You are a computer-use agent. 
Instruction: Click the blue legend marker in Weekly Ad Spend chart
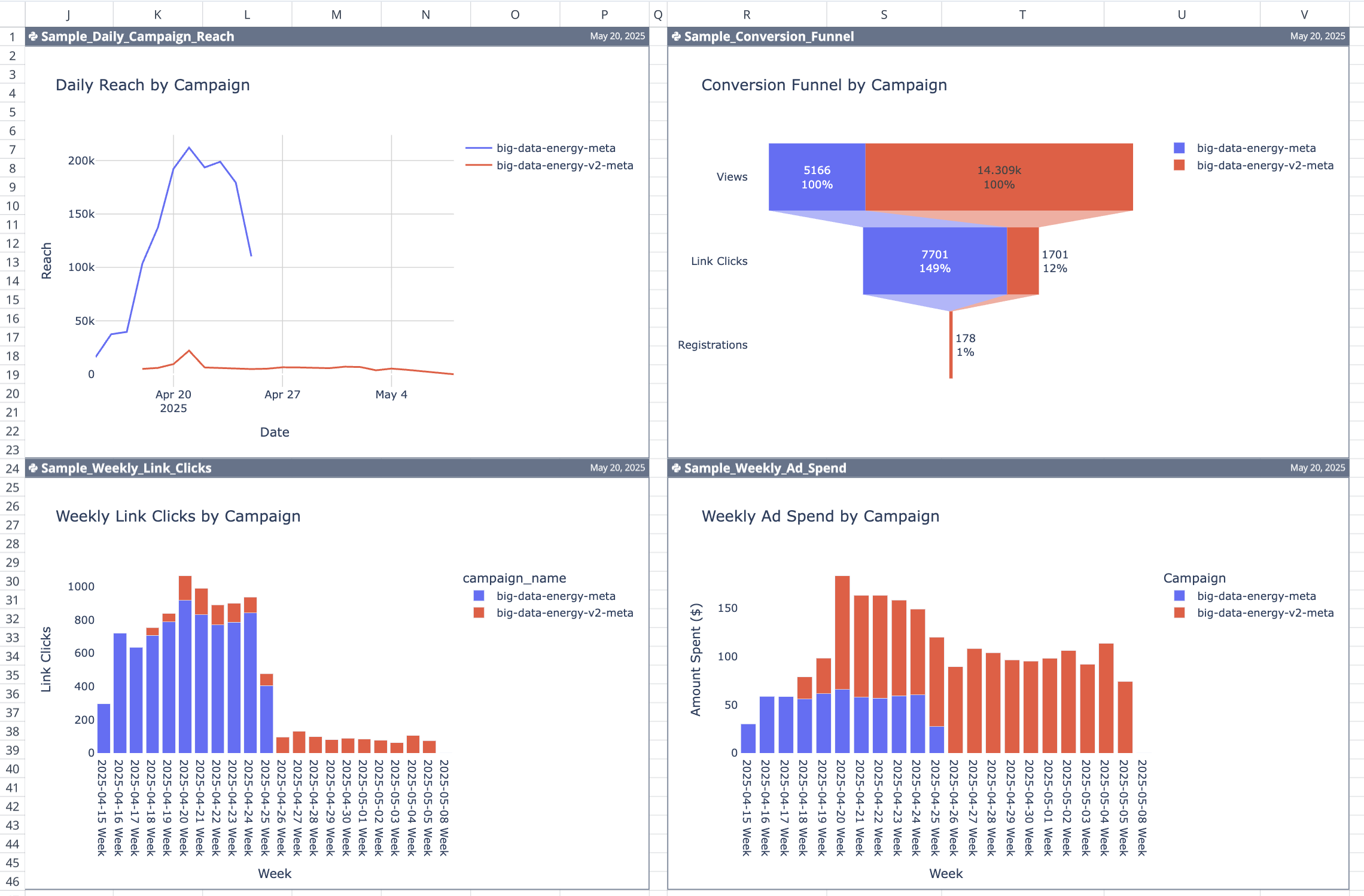(1180, 596)
